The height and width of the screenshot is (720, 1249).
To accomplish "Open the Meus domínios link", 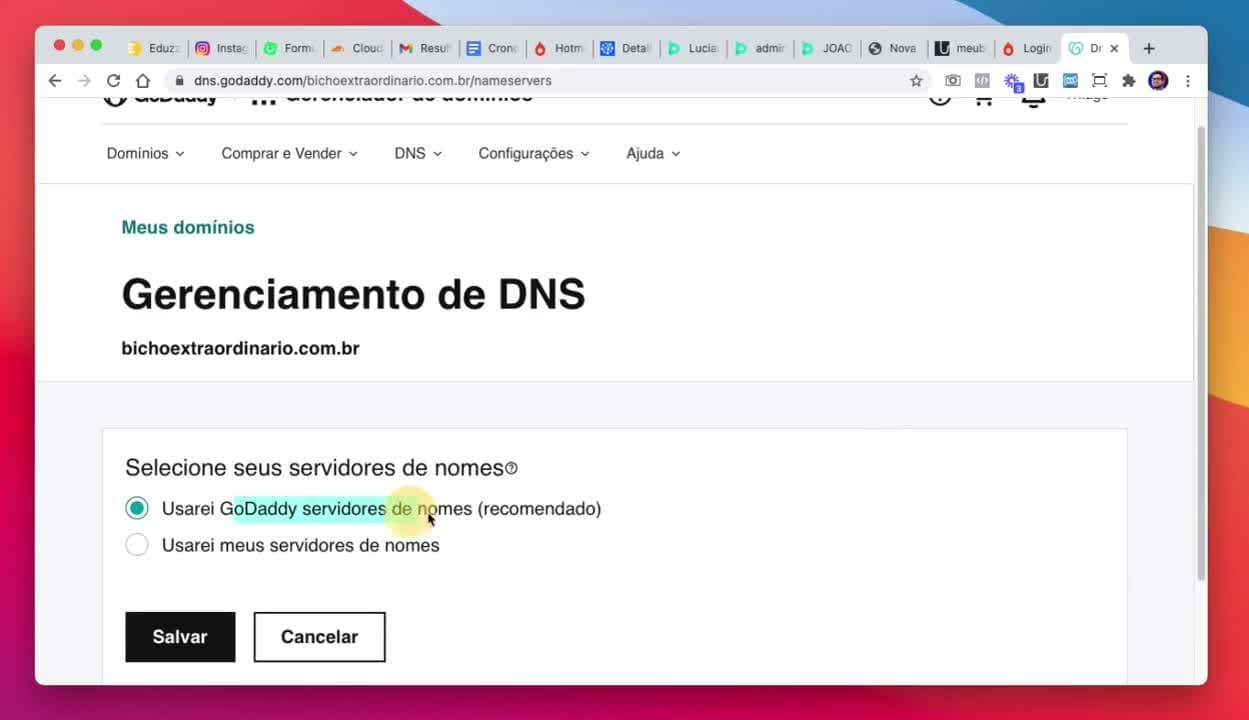I will point(188,227).
